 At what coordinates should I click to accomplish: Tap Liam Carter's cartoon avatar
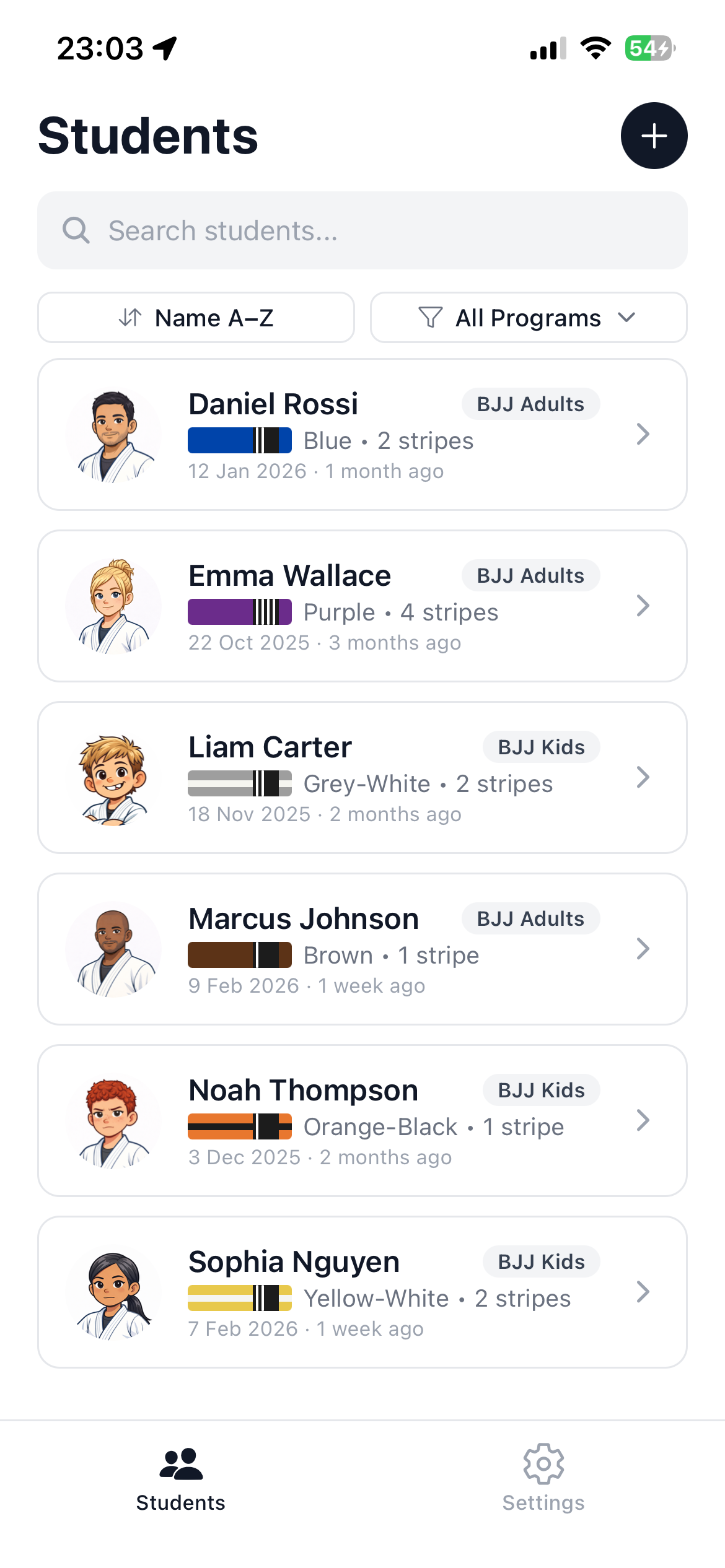click(x=113, y=778)
